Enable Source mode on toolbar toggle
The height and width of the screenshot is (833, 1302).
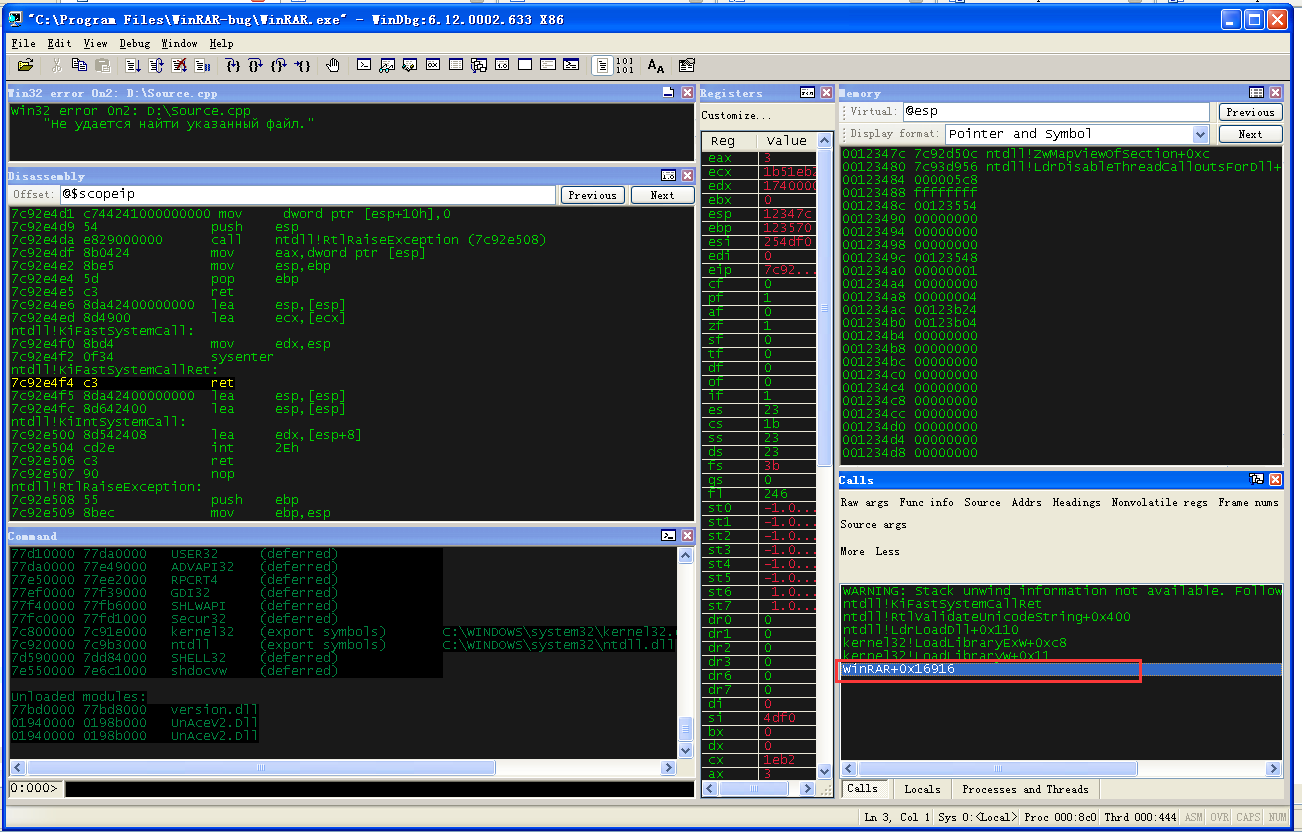(602, 65)
